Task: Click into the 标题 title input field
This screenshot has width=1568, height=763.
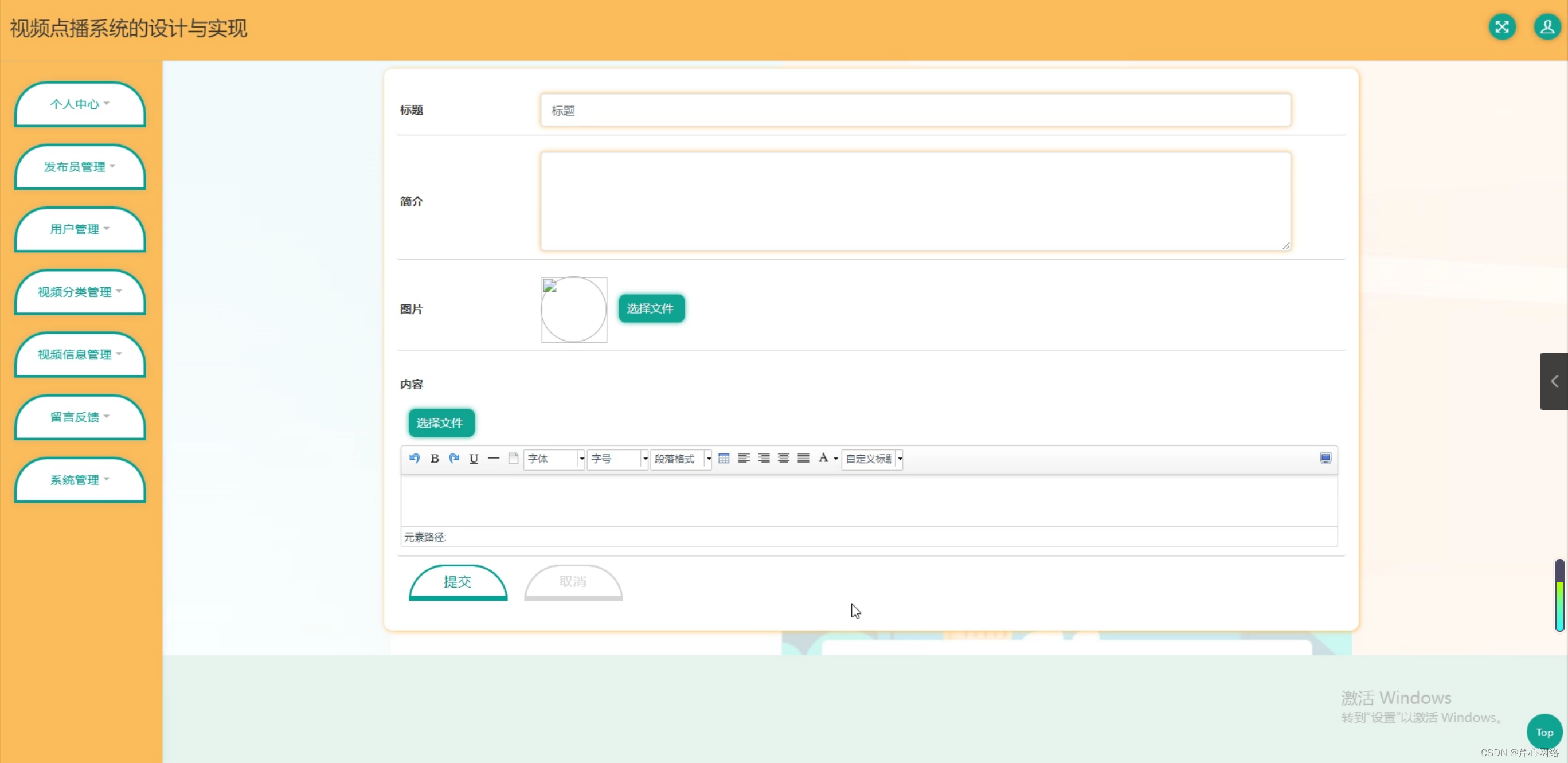Action: point(915,111)
